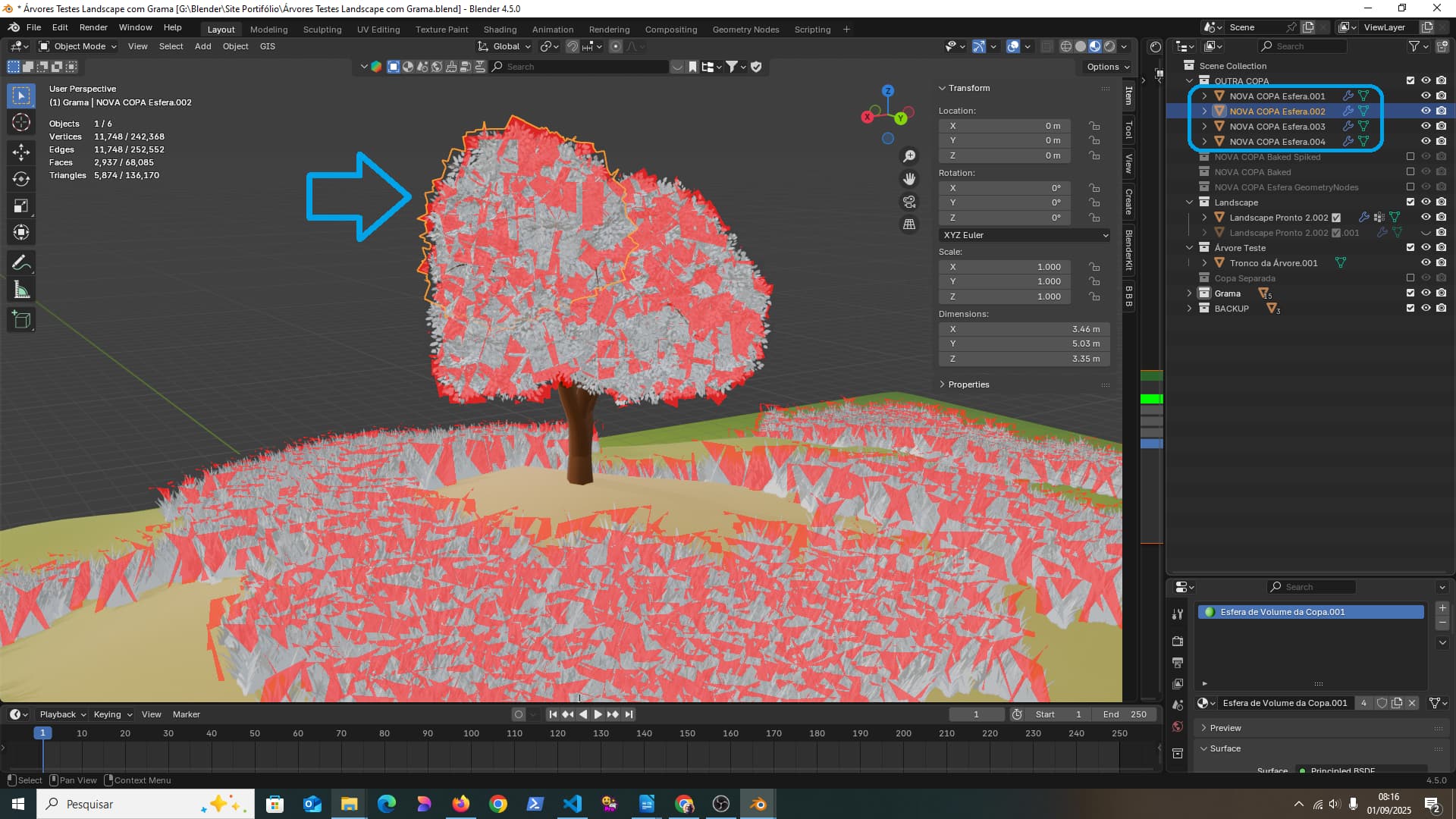The image size is (1456, 819).
Task: Exclude Grama collection via checkbox
Action: pos(1410,293)
